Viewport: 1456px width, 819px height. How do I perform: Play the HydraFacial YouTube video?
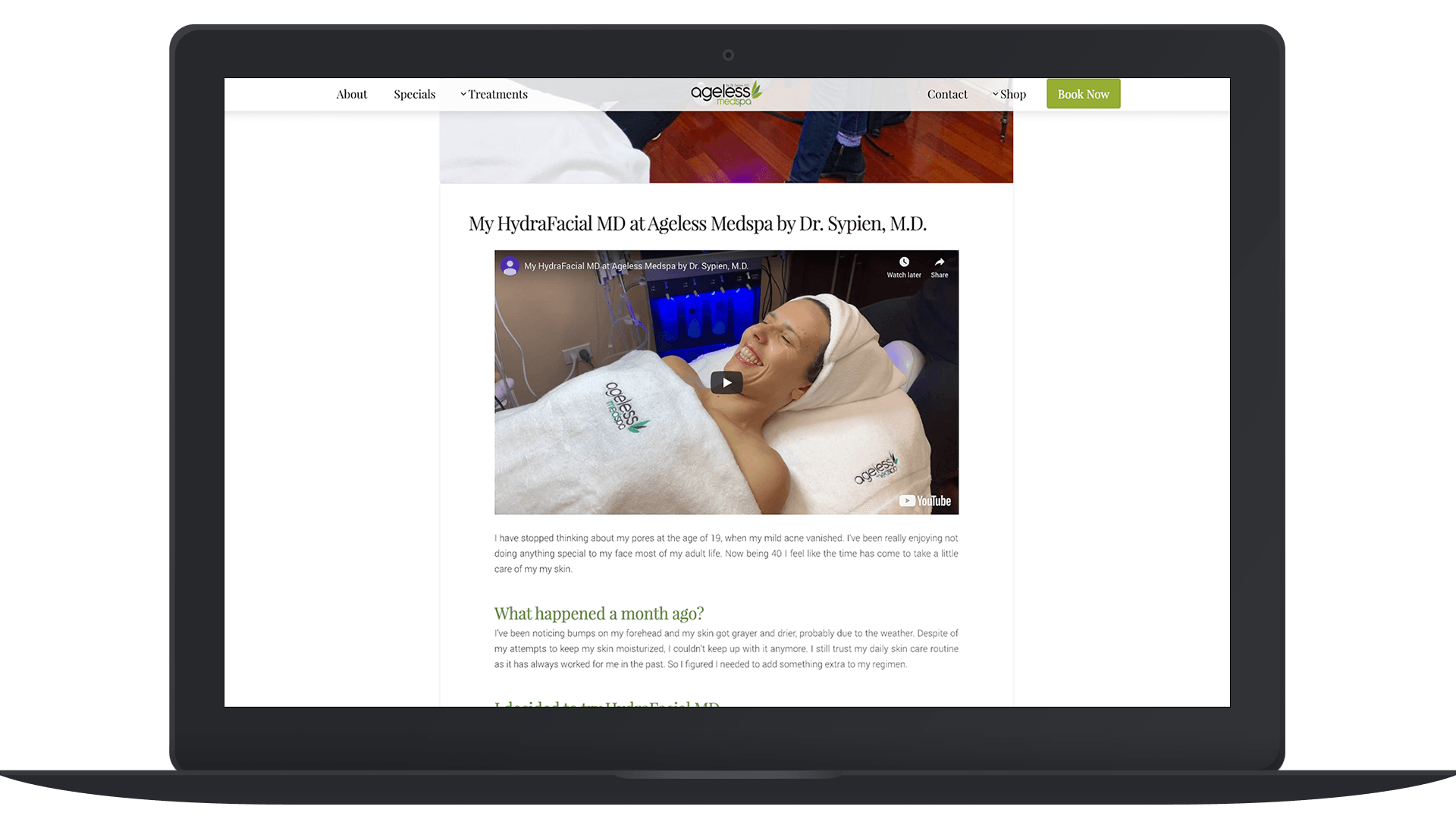(x=726, y=382)
